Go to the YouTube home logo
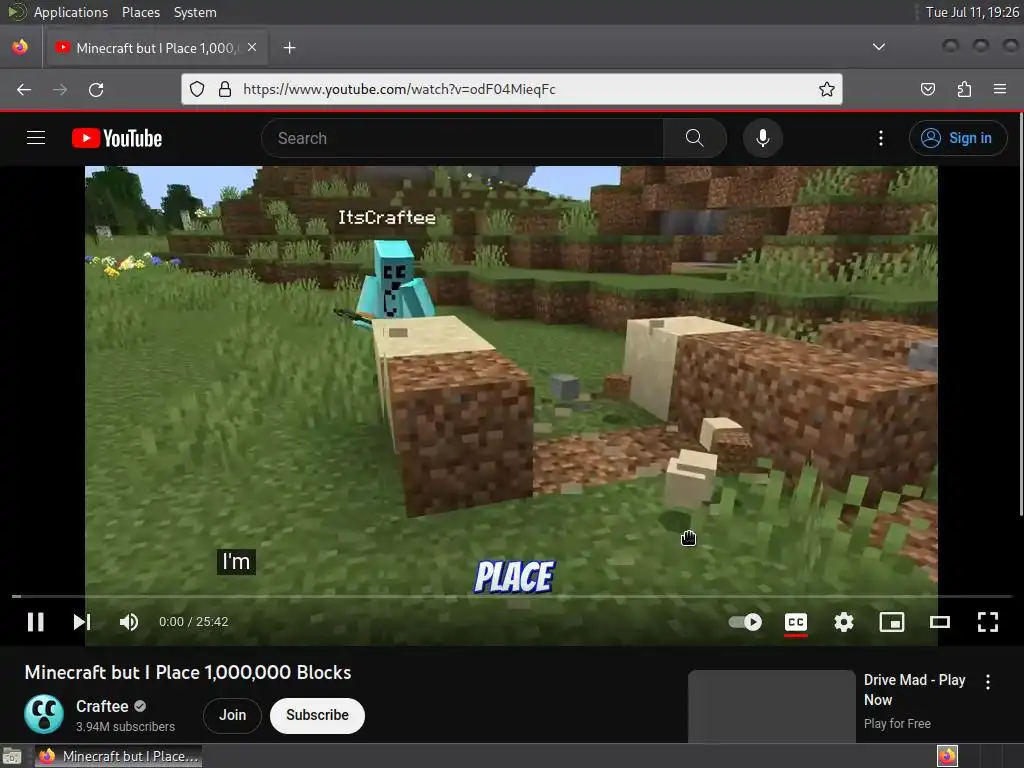This screenshot has height=768, width=1024. (x=117, y=138)
